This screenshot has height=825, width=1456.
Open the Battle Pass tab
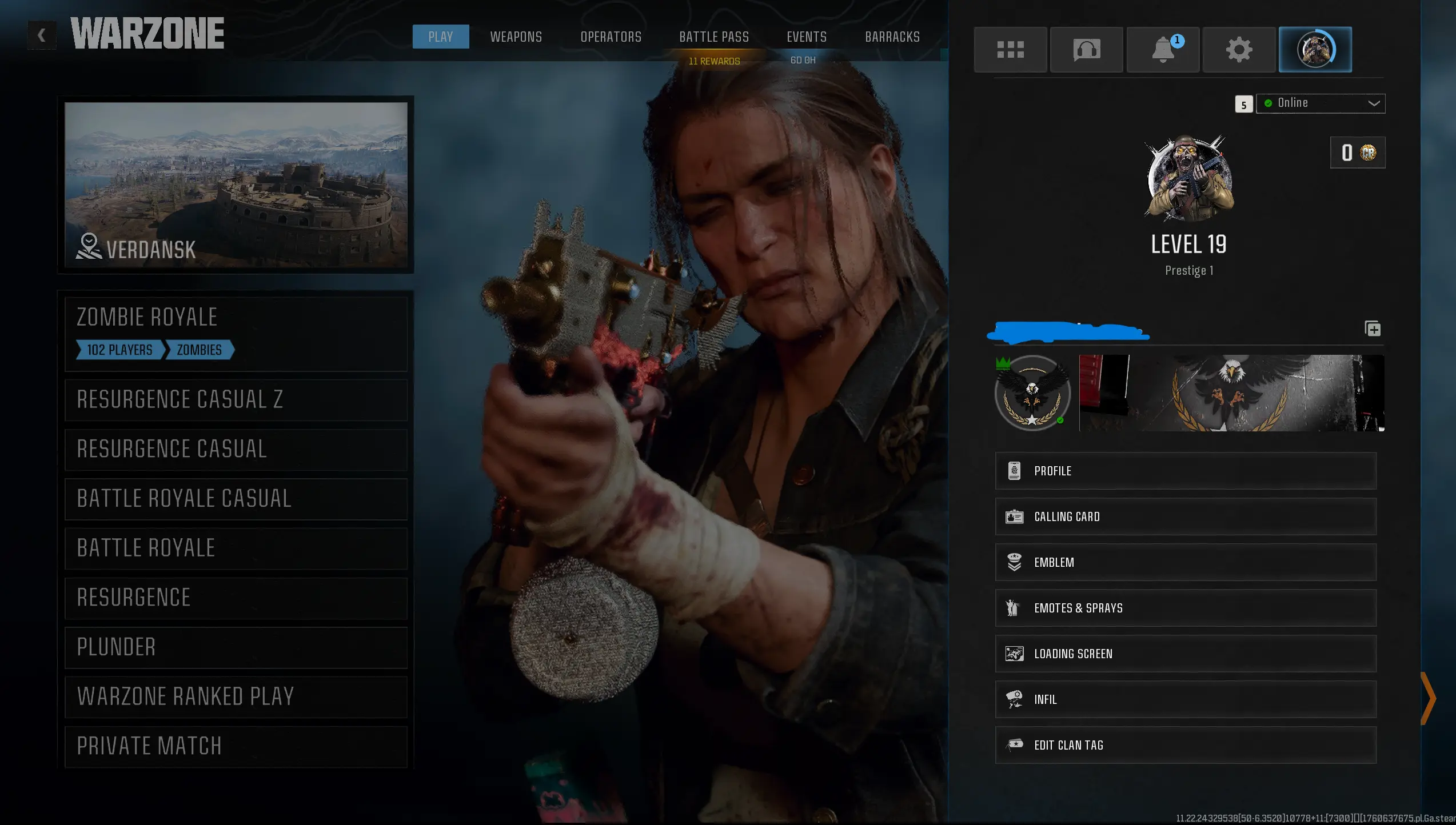713,37
